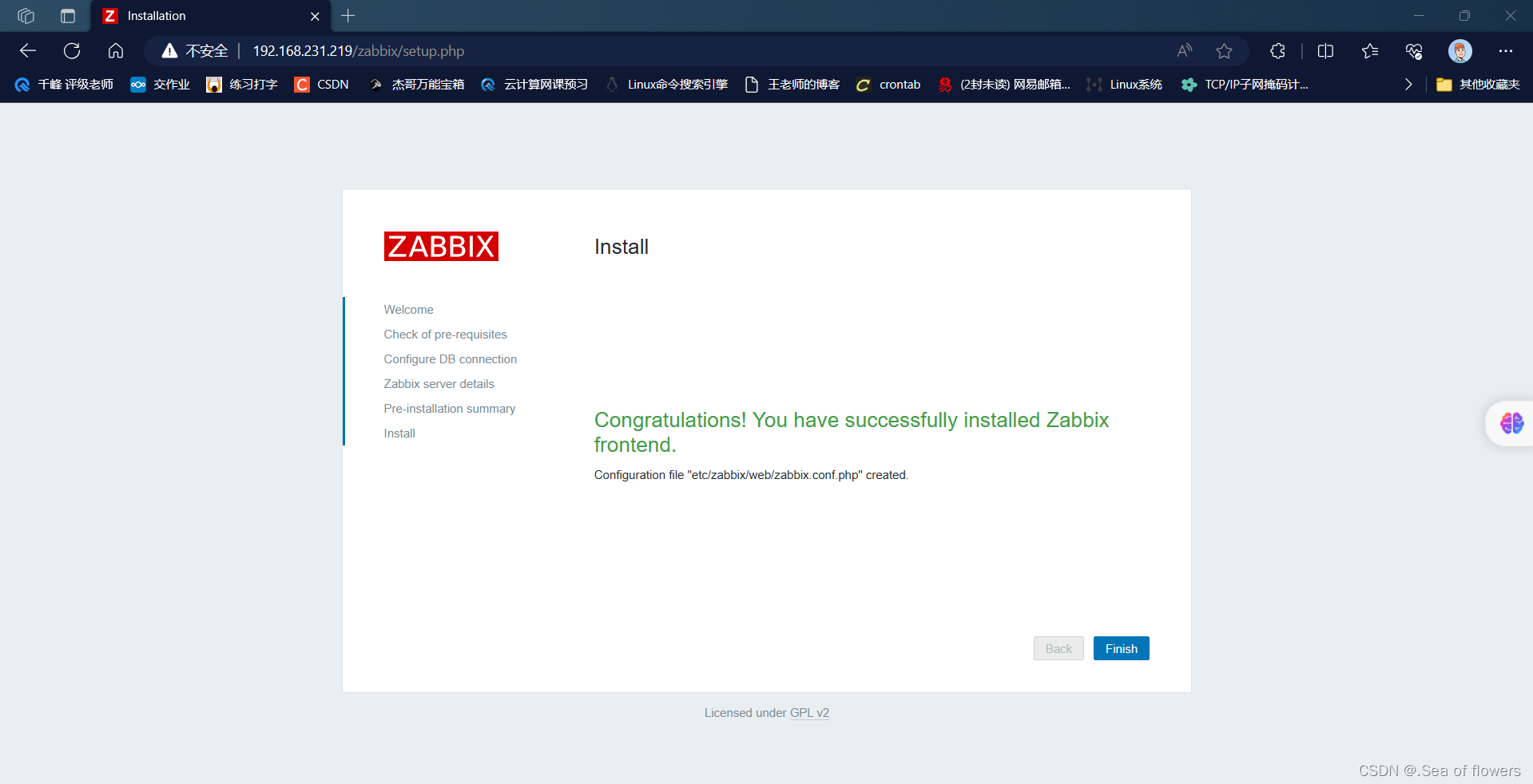1533x784 pixels.
Task: Open the TCP/IP子网掩码计 bookmark
Action: pos(1245,85)
